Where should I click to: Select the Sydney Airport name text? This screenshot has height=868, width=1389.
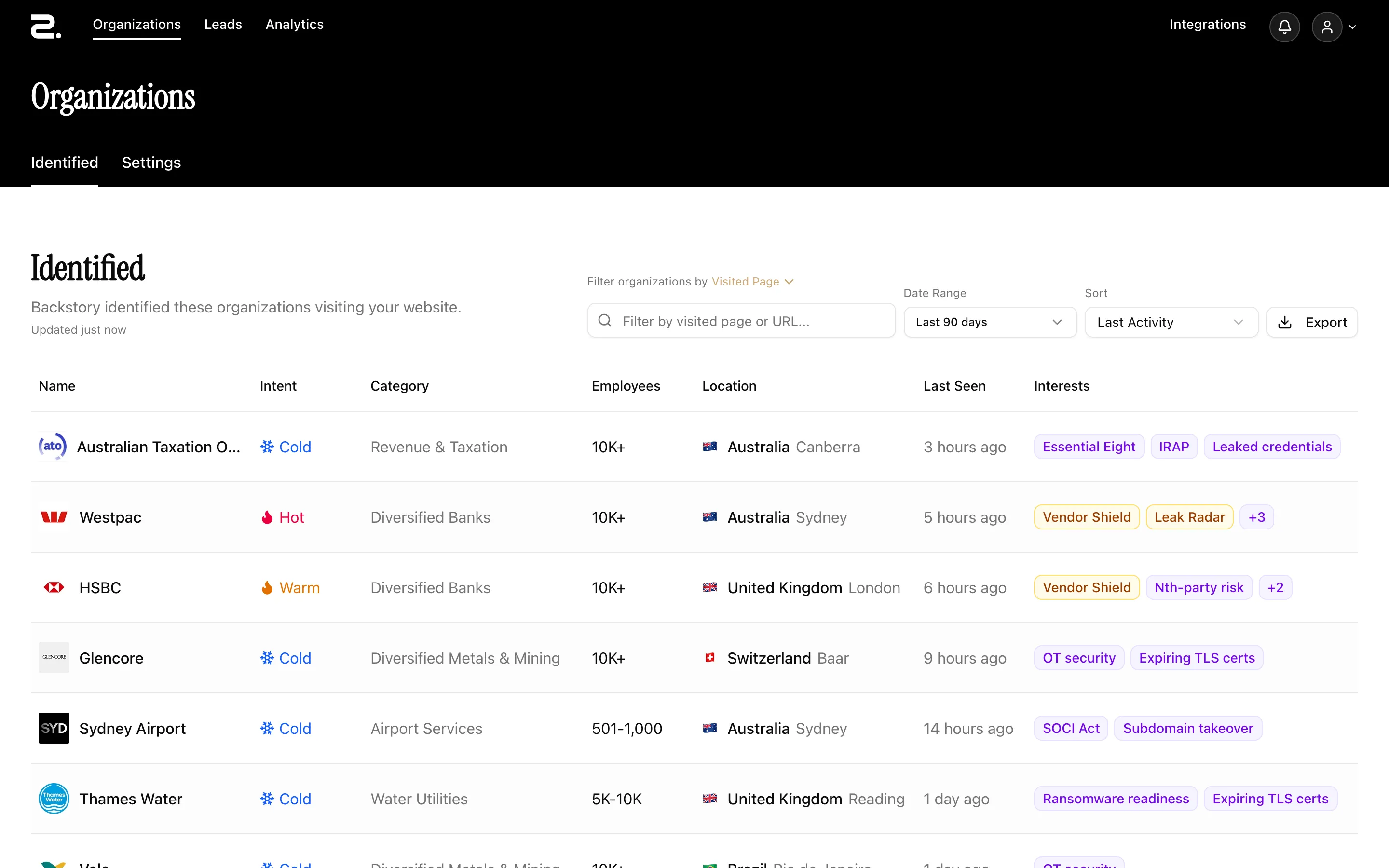[132, 729]
